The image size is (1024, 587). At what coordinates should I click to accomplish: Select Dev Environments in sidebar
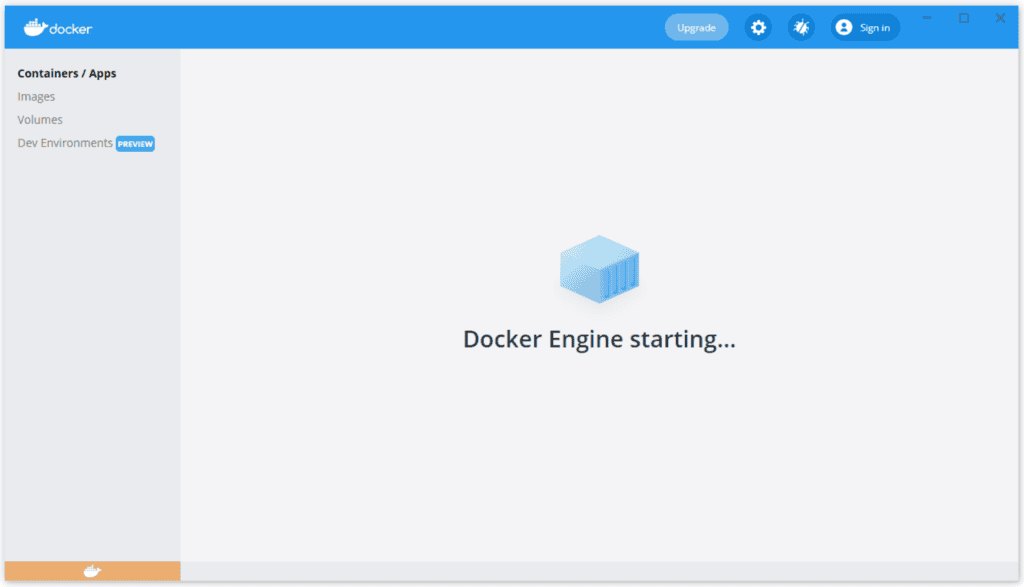coord(65,143)
